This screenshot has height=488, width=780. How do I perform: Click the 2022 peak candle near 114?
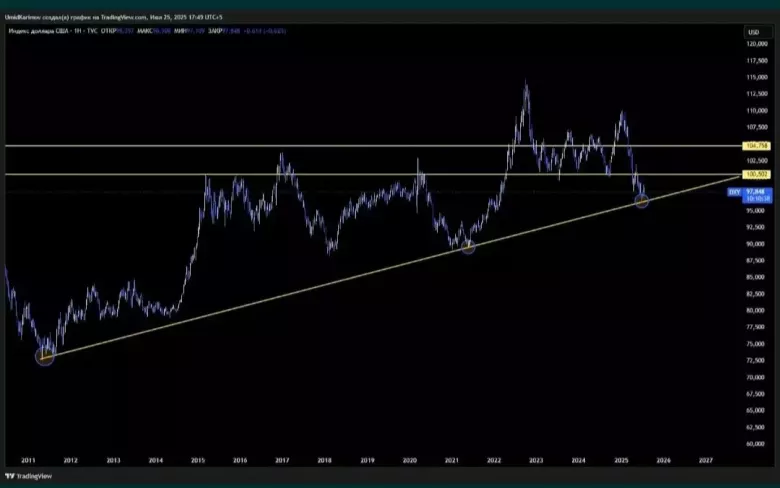coord(526,88)
